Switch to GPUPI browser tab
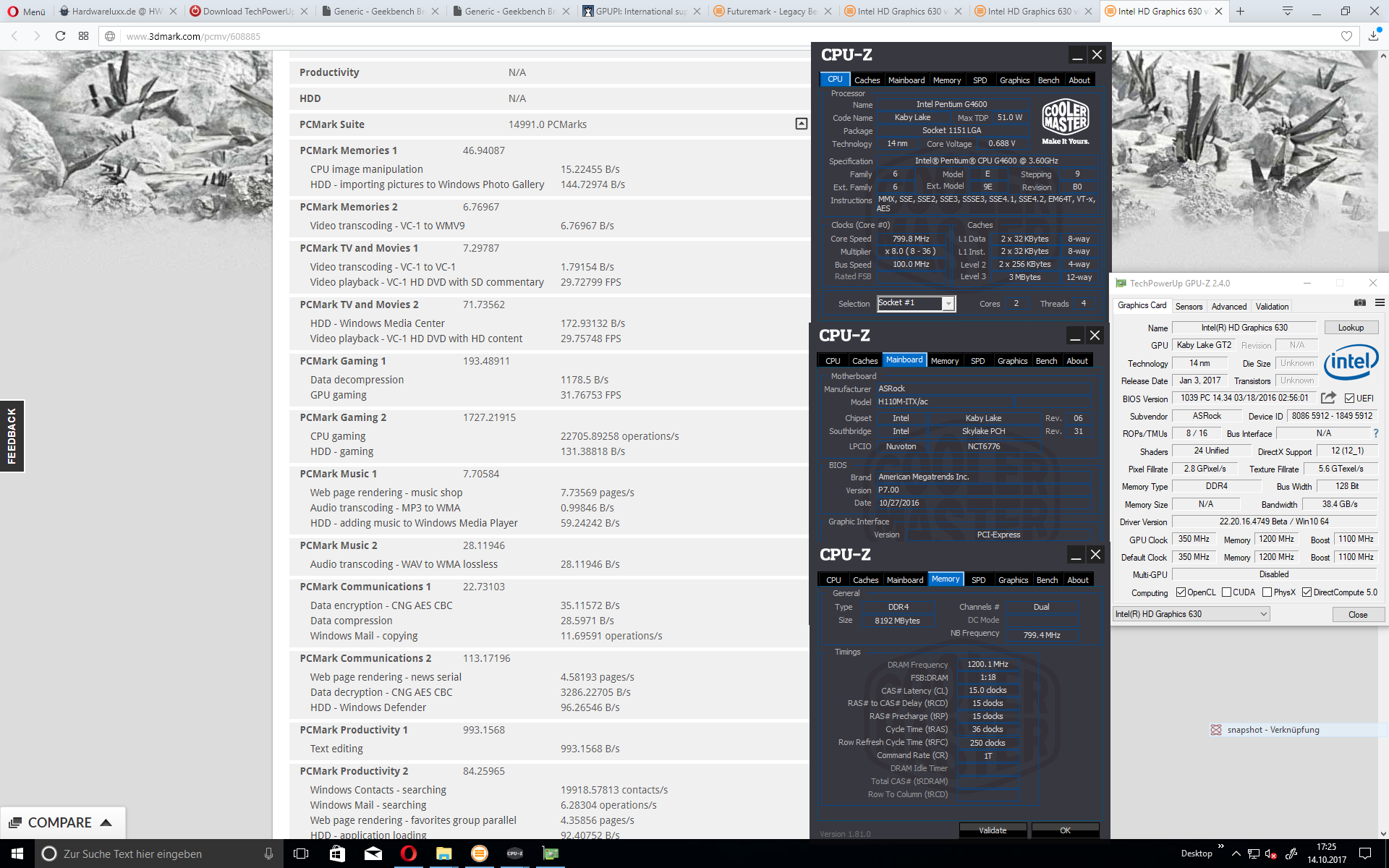Viewport: 1389px width, 868px height. [641, 12]
